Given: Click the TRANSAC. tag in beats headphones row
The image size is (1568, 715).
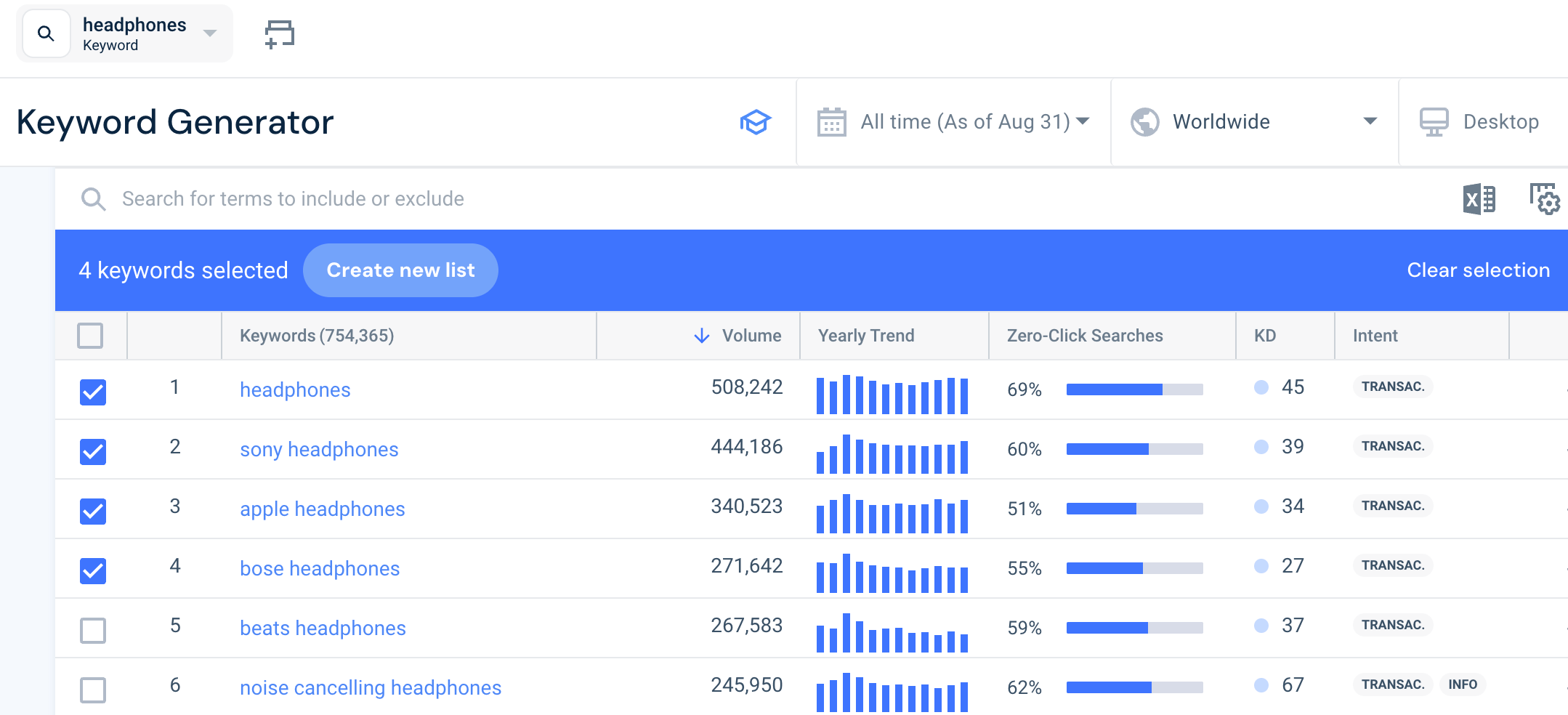Looking at the screenshot, I should click(x=1393, y=625).
